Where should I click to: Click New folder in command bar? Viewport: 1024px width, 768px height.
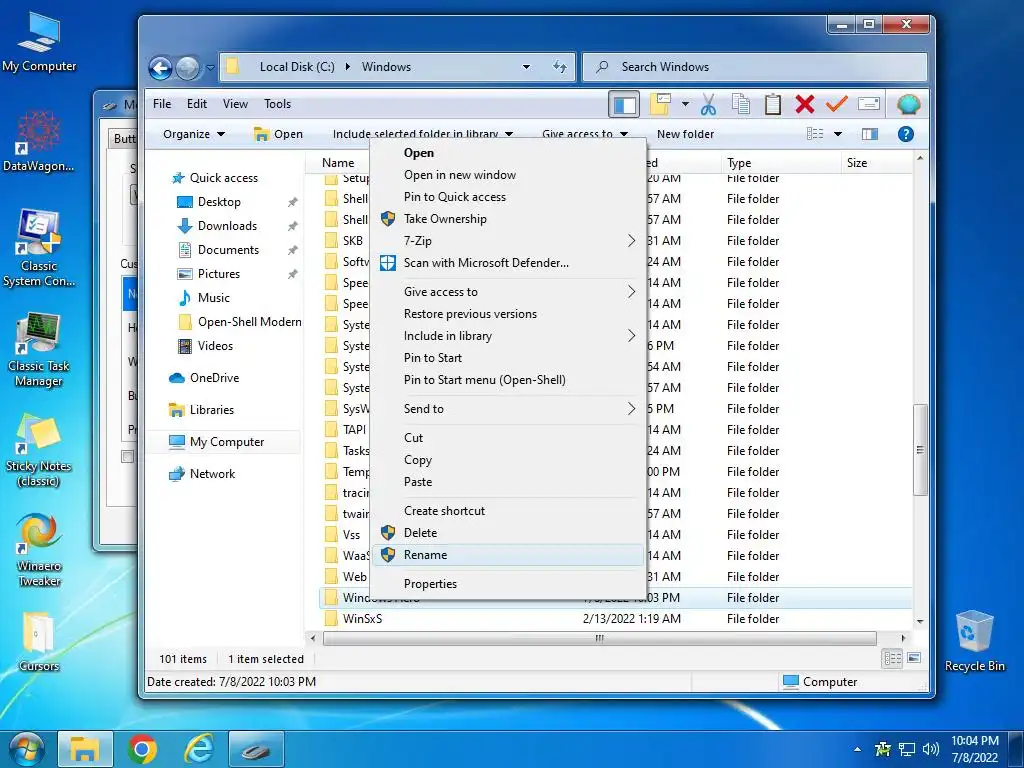(x=685, y=134)
